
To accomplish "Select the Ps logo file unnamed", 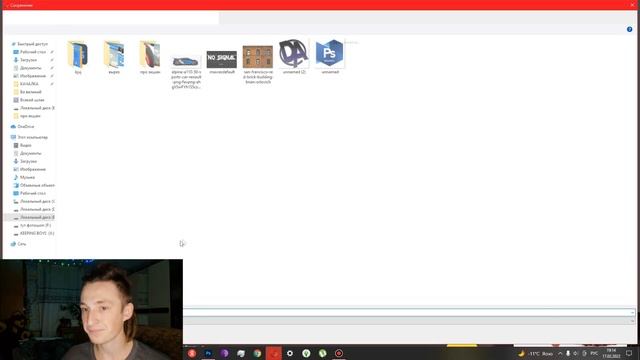I will pyautogui.click(x=329, y=53).
